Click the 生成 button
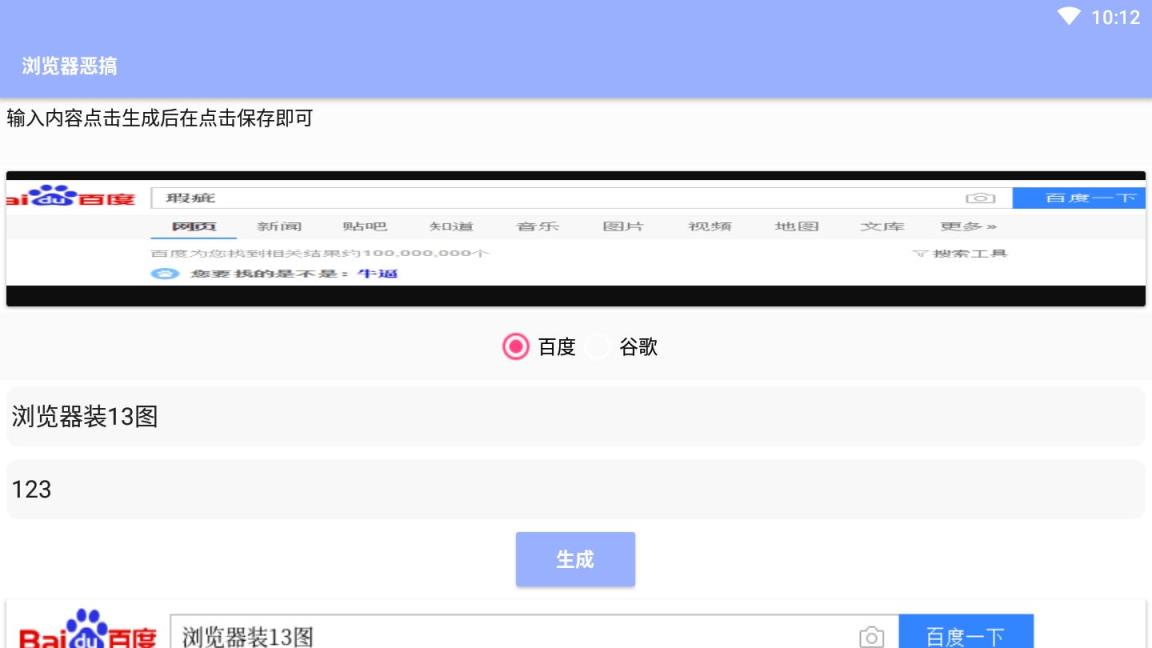This screenshot has width=1152, height=648. coord(575,559)
